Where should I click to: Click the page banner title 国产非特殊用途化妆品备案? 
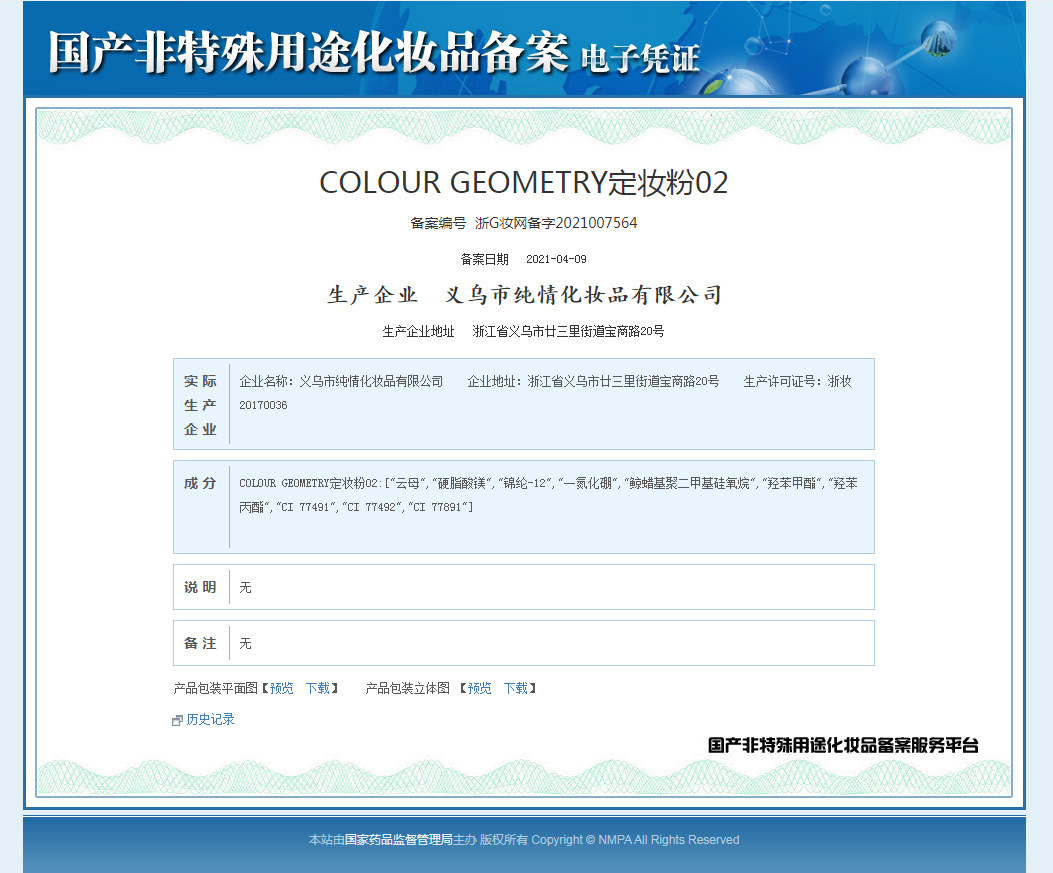[308, 52]
